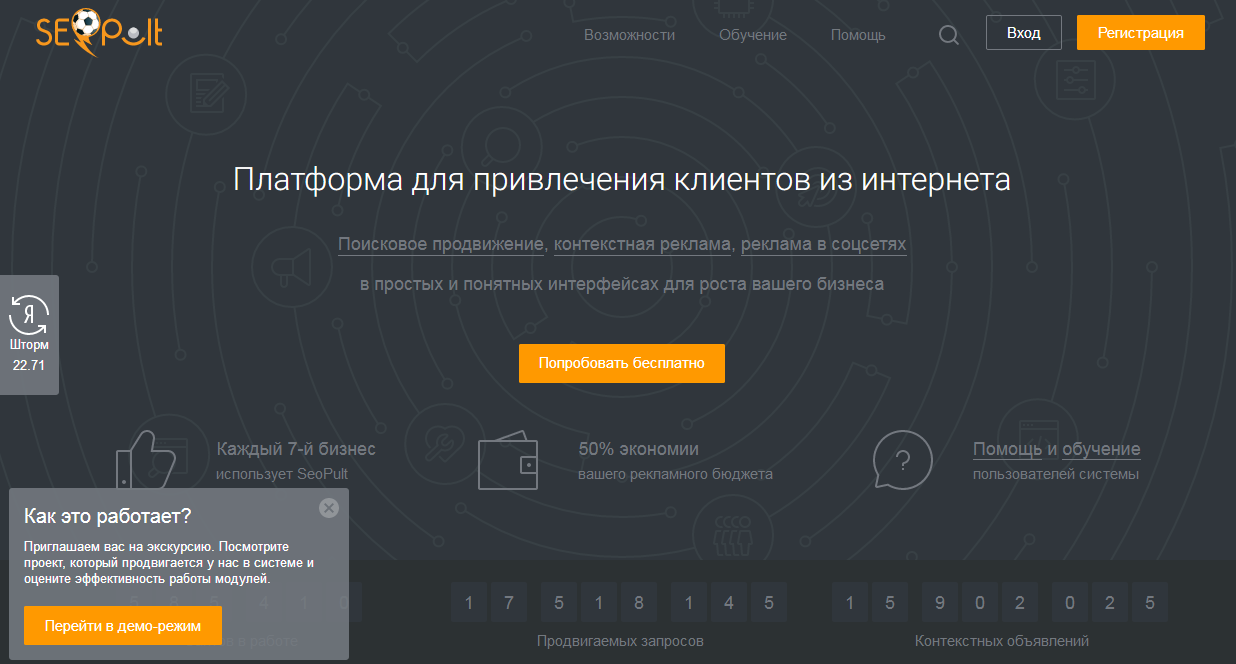The image size is (1236, 664).
Task: Open the контекстная реклама link
Action: pyautogui.click(x=642, y=244)
